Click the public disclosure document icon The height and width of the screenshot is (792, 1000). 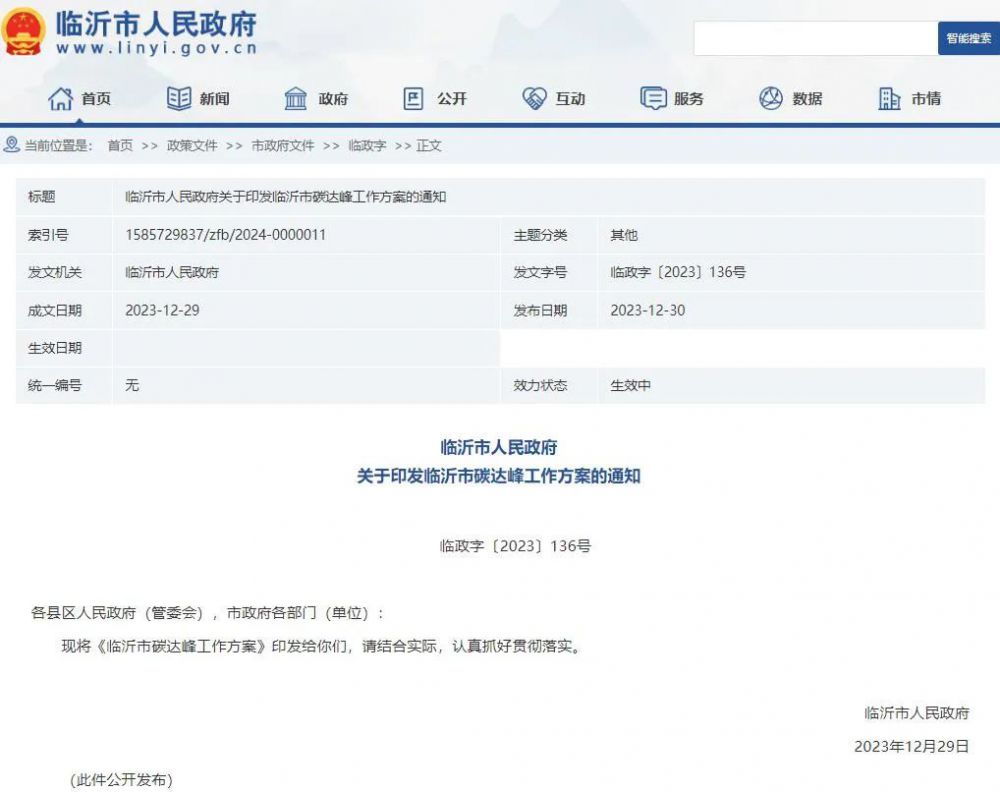[413, 98]
